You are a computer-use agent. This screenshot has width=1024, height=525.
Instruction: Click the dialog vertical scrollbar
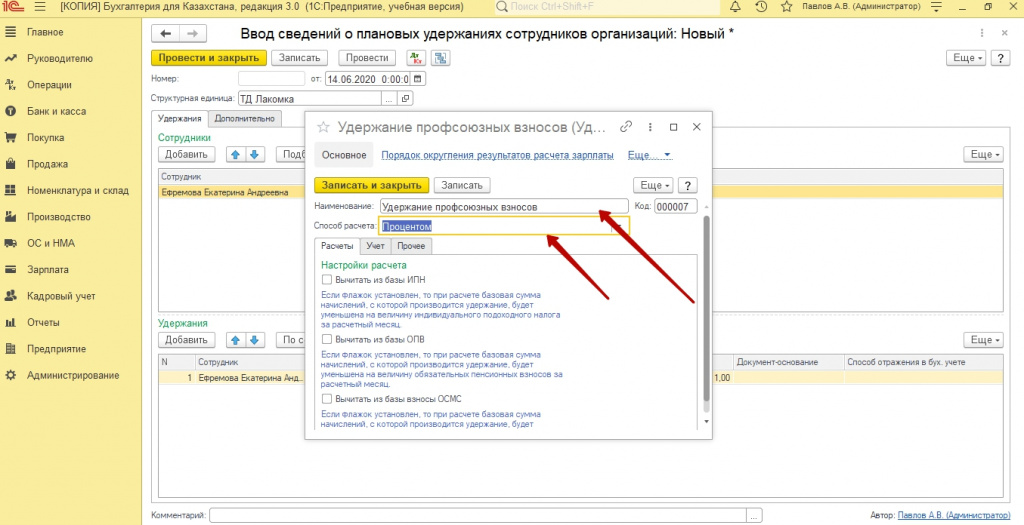click(x=706, y=307)
